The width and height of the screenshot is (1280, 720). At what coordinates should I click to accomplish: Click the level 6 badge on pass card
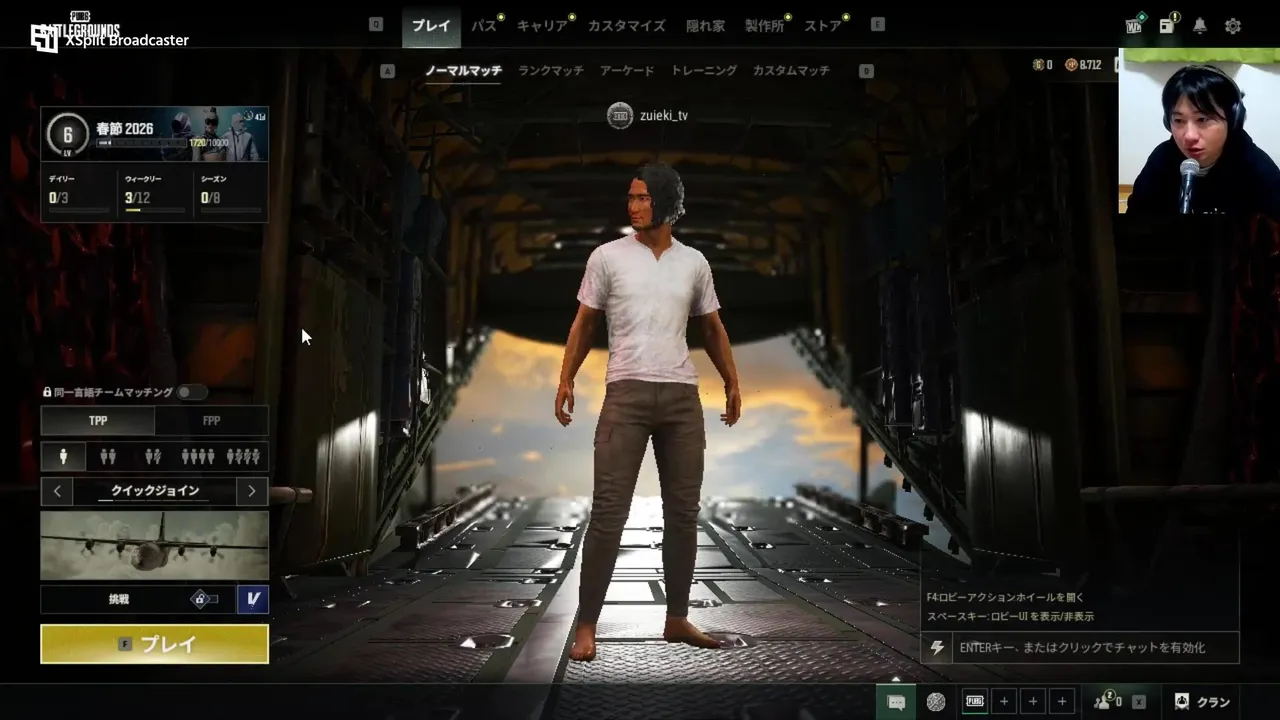(68, 134)
